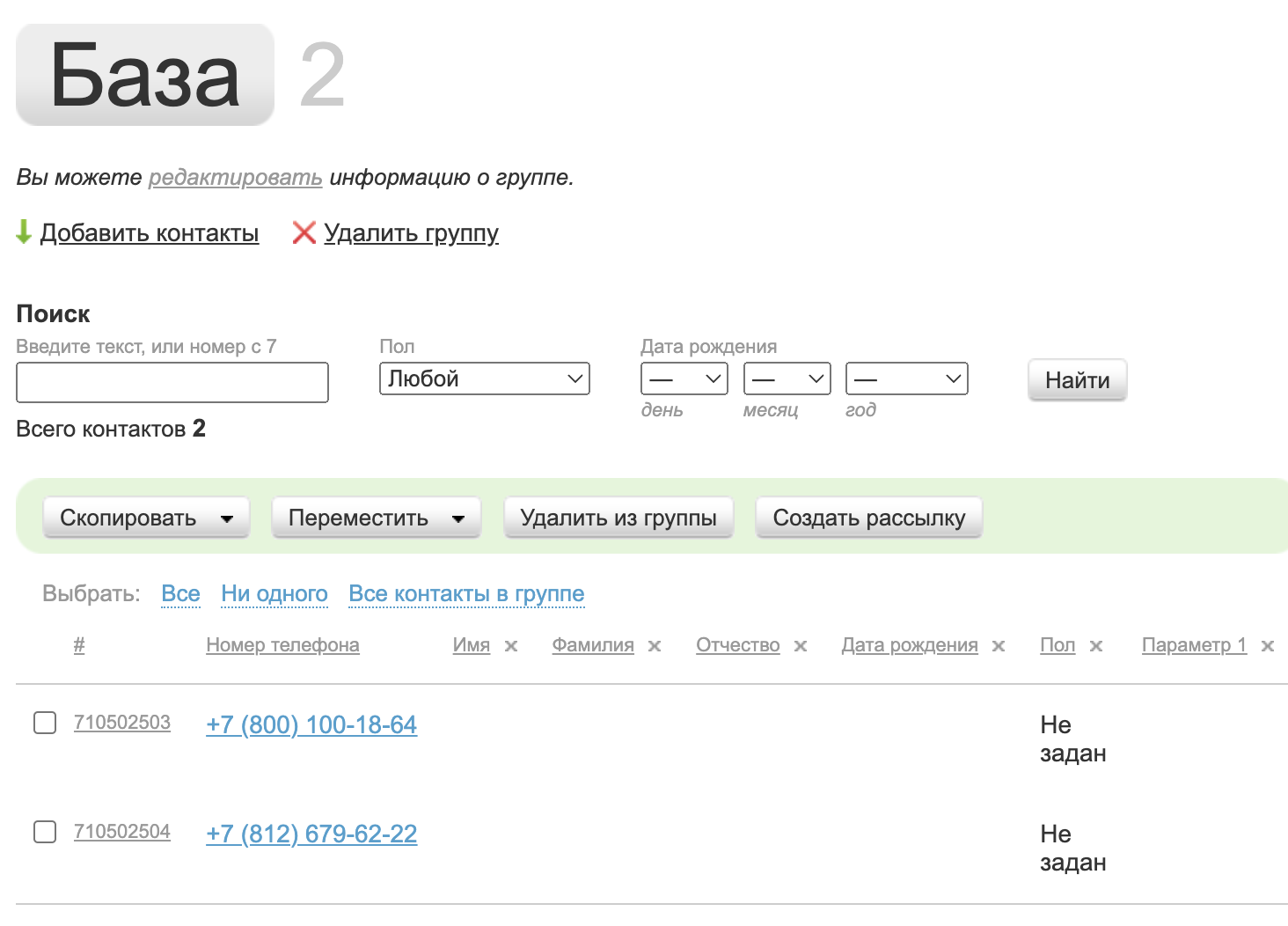Sort by the # column header

(79, 645)
